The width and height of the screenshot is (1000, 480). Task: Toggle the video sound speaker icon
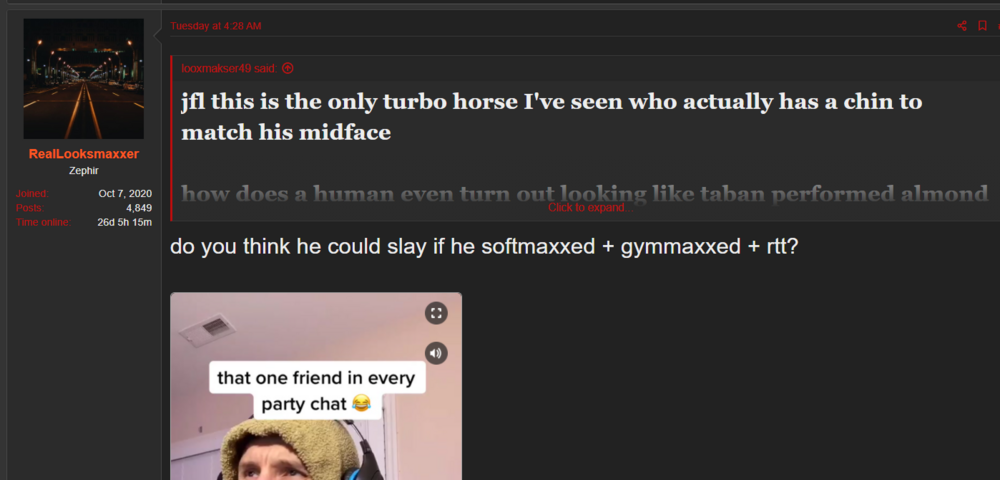(436, 353)
